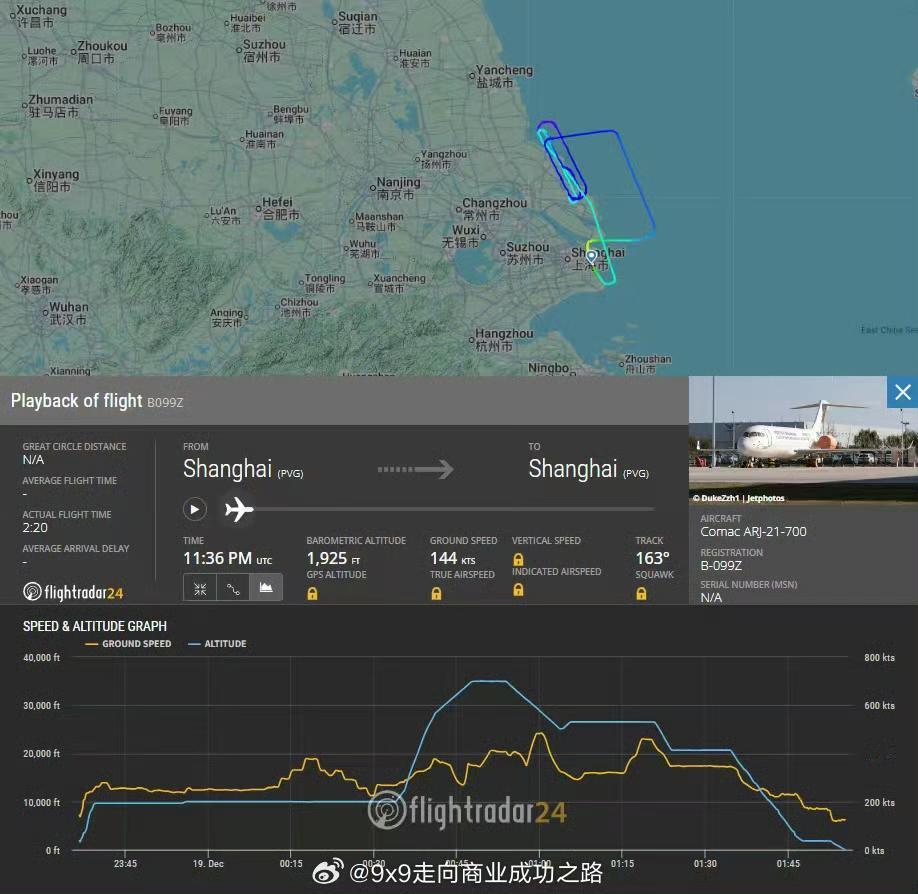Click the 11:36 PM UTC time value

coord(227,559)
